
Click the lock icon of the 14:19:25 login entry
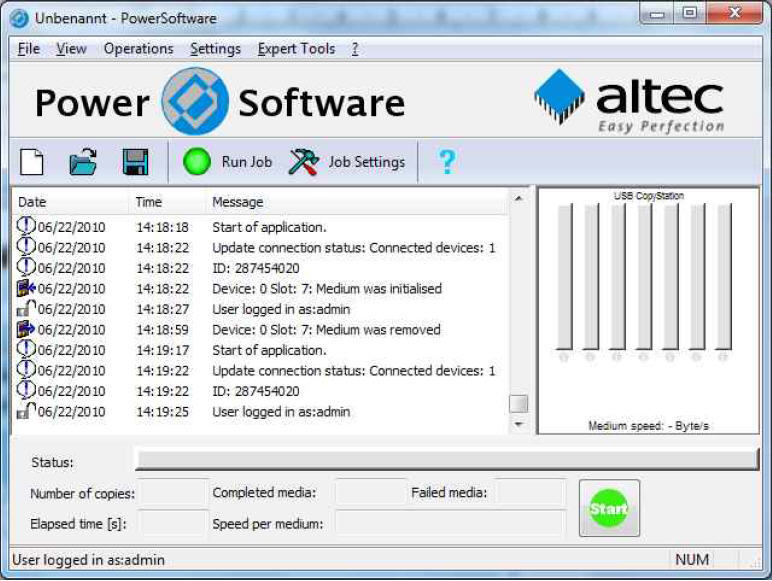pos(26,411)
